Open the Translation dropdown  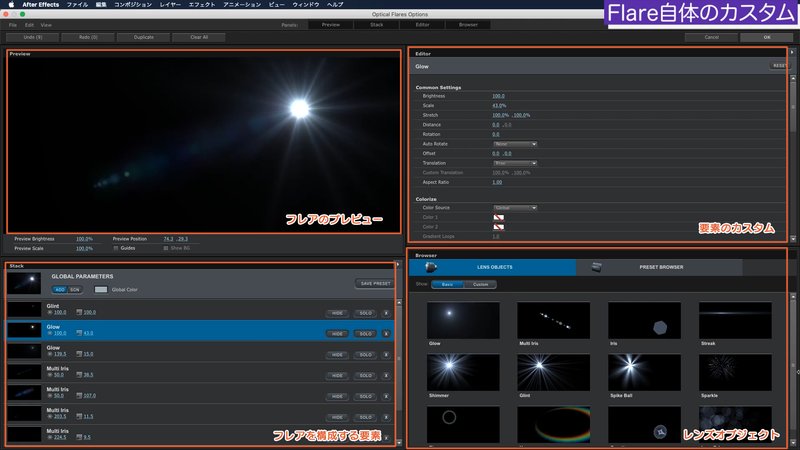[x=515, y=163]
